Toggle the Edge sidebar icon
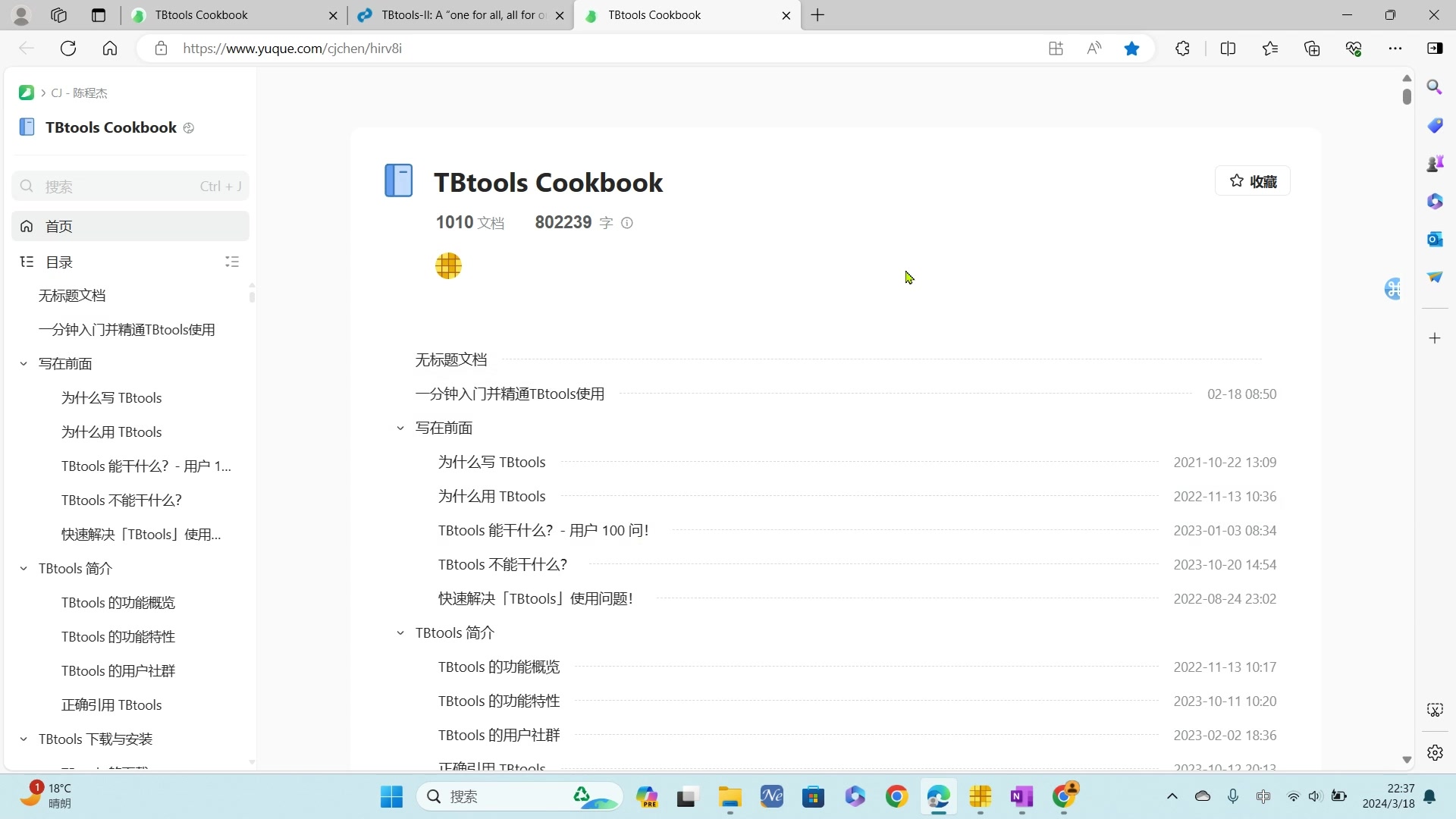Screen dimensions: 1456x819 click(x=1435, y=49)
